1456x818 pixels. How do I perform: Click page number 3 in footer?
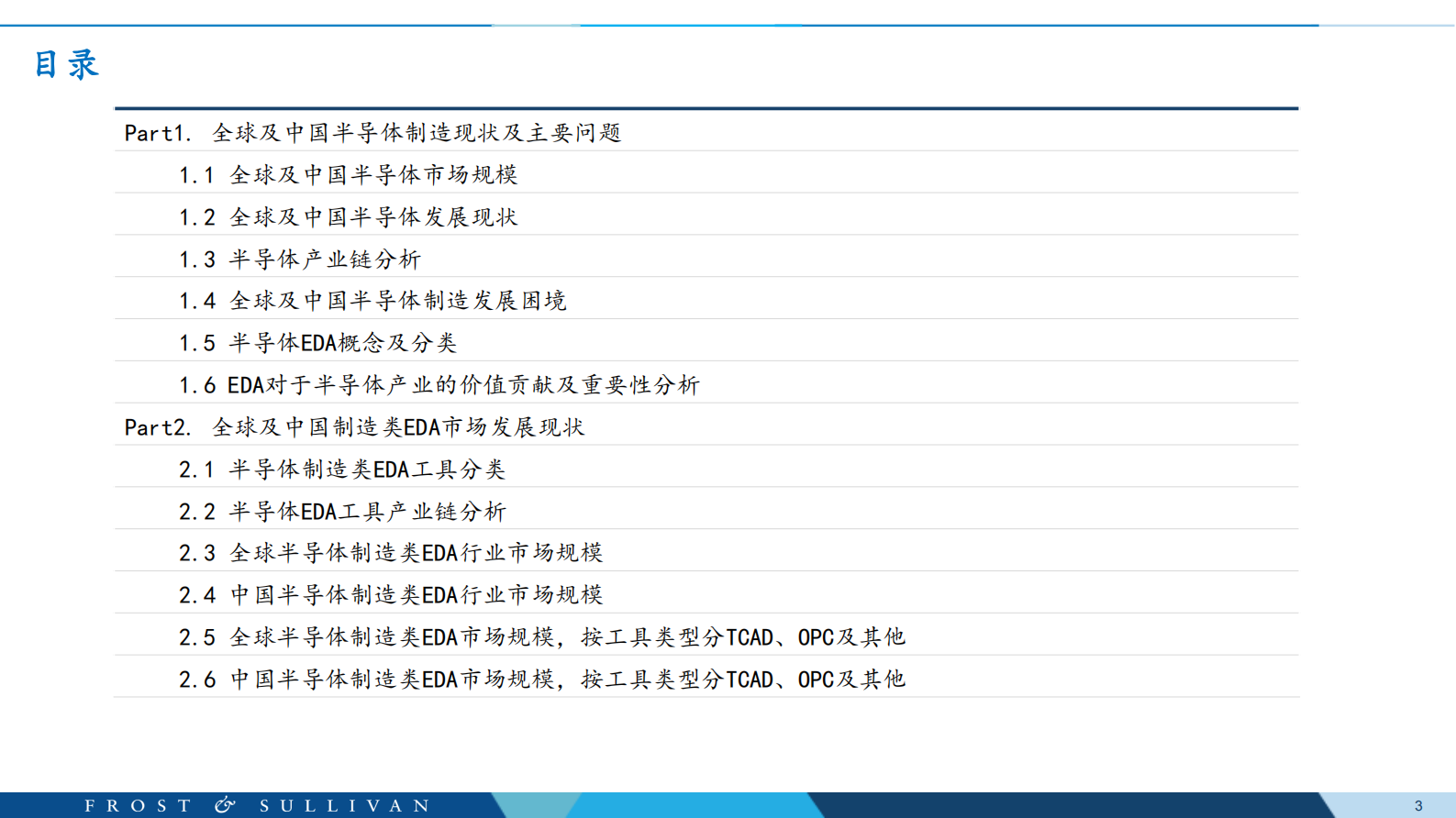coord(1418,806)
